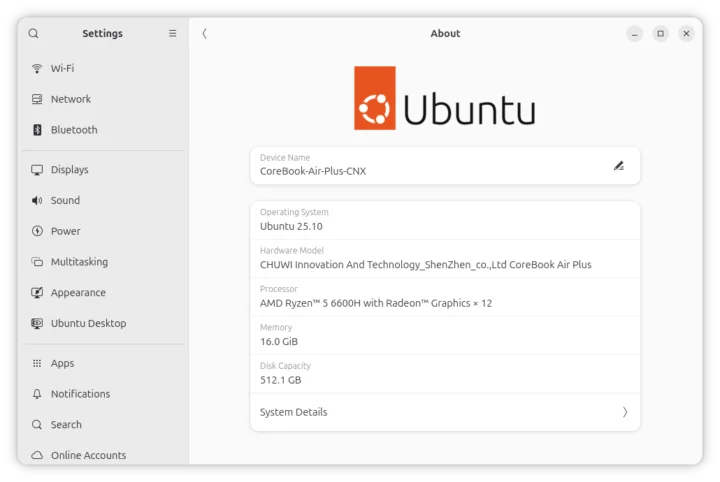Click the Device Name field CoreBook-Air-Plus-CNX
Screen dimensions: 720x482
[x=445, y=166]
